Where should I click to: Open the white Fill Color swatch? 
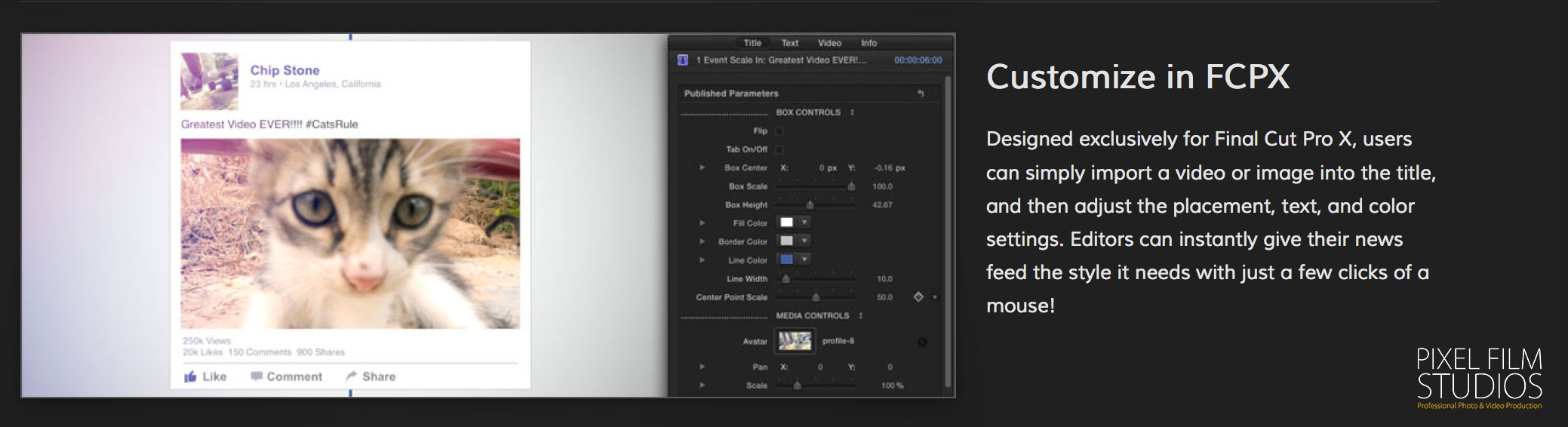click(x=786, y=223)
